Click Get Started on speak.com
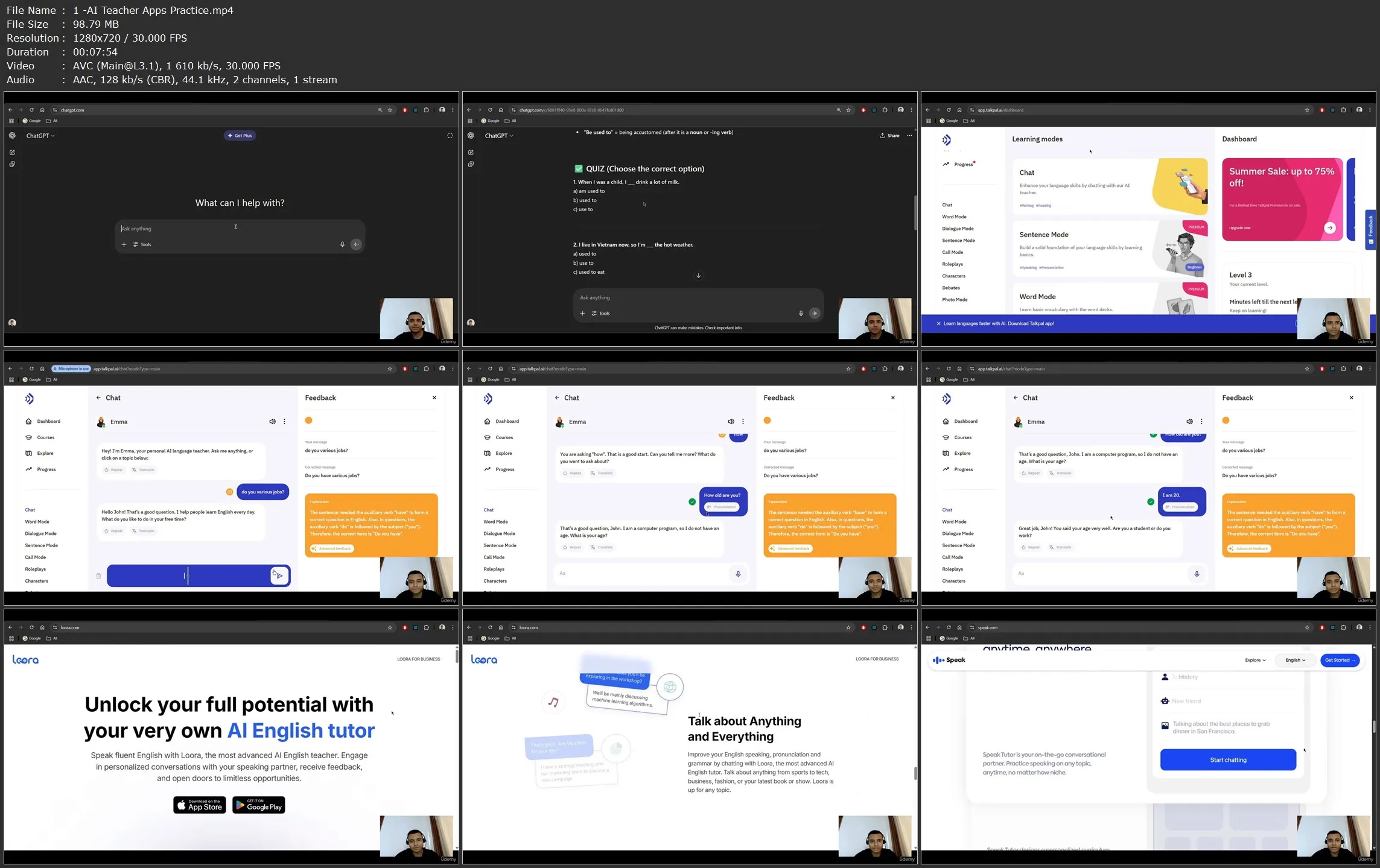Image resolution: width=1380 pixels, height=868 pixels. tap(1340, 661)
